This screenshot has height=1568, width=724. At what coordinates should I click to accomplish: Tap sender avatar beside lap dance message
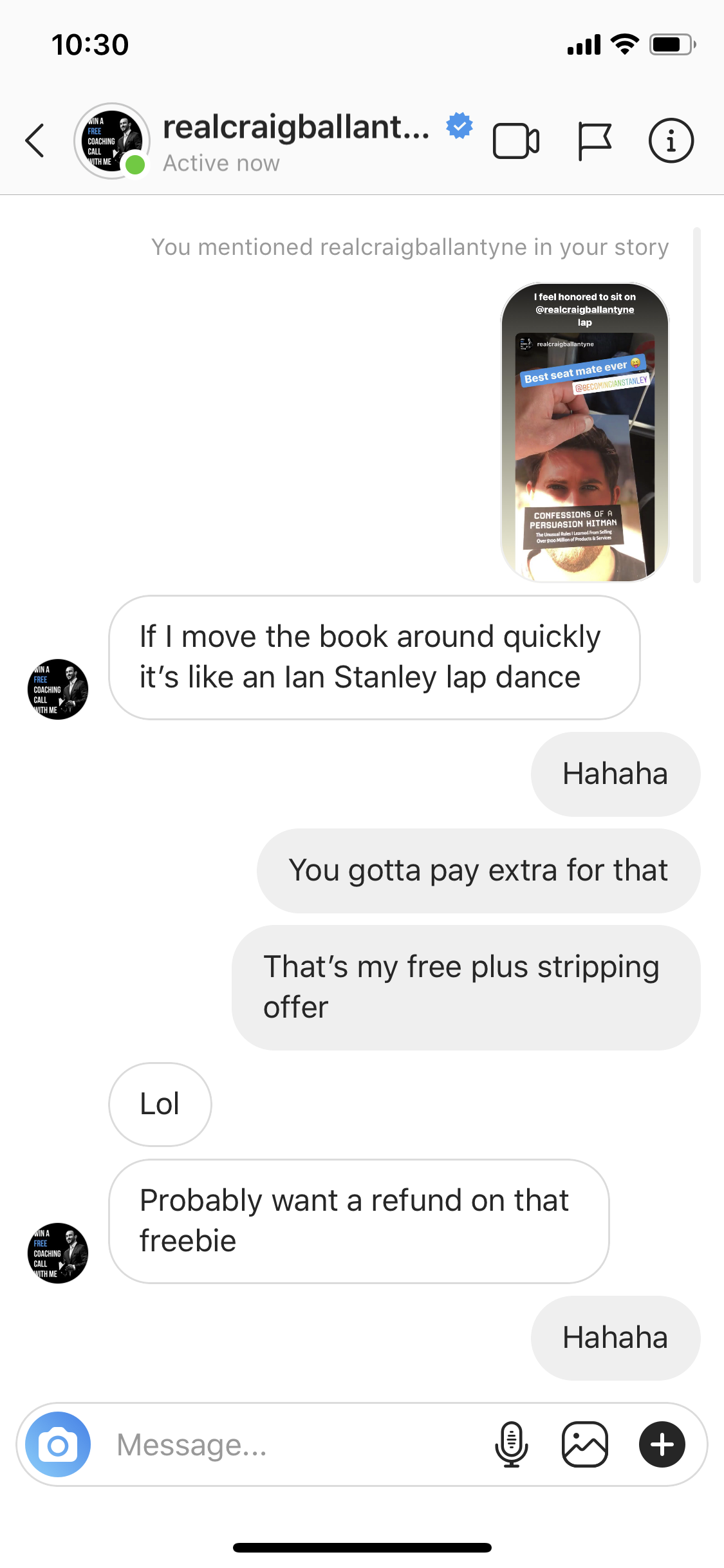coord(58,689)
